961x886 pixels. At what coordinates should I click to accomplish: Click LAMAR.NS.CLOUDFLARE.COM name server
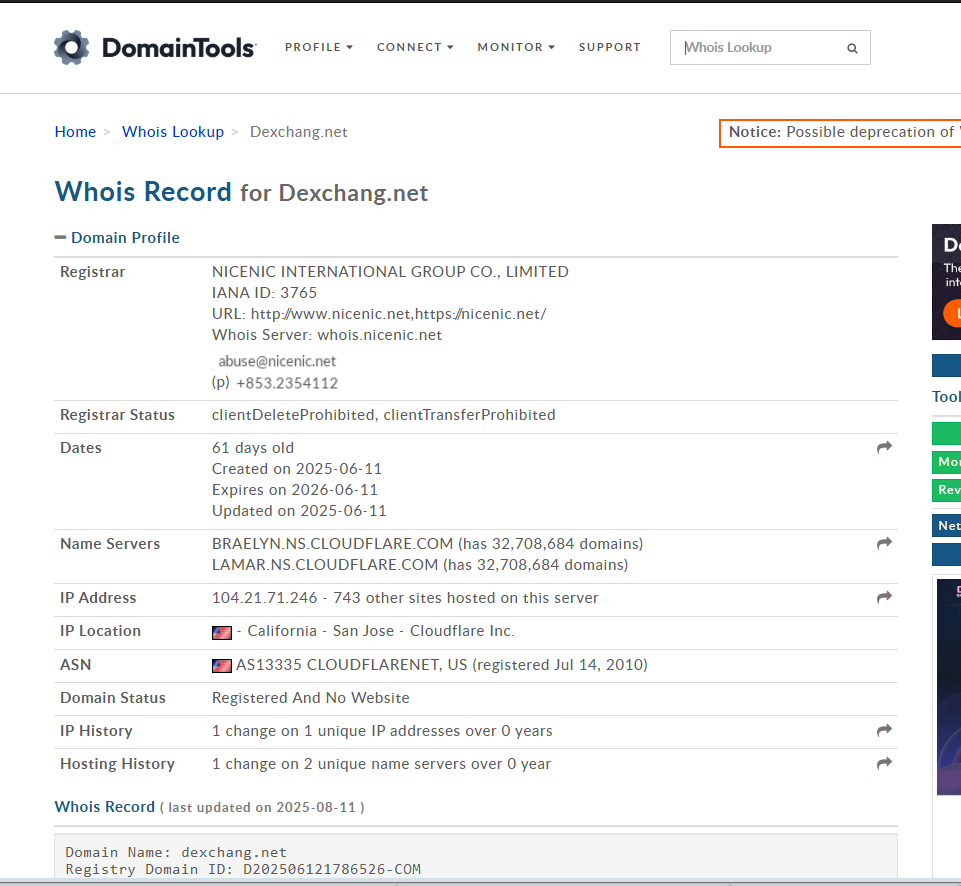[x=325, y=564]
